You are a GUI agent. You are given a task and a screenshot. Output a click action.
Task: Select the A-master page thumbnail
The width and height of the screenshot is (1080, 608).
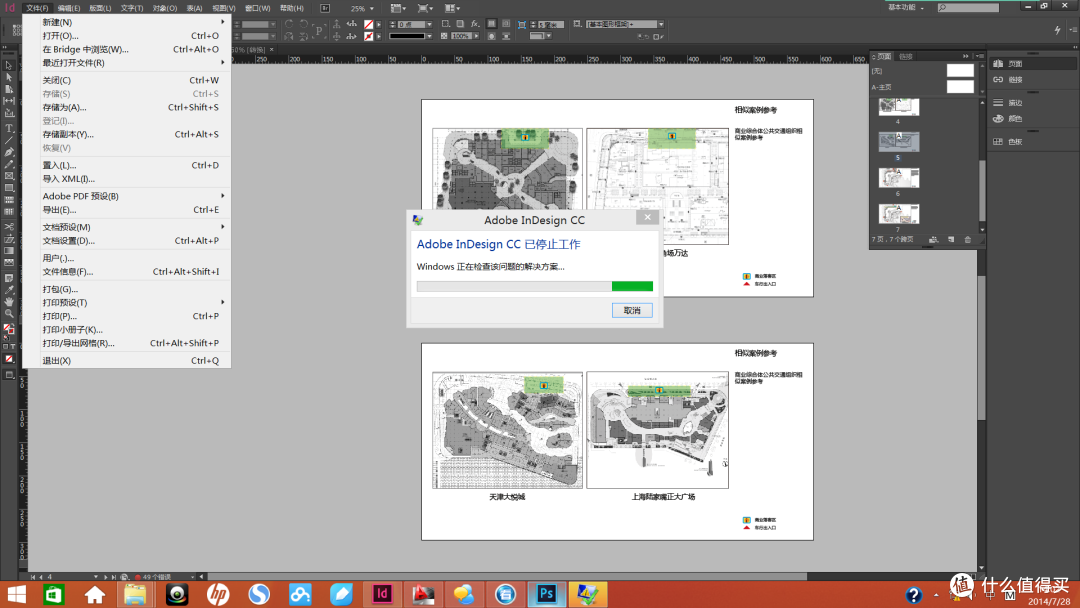(960, 87)
